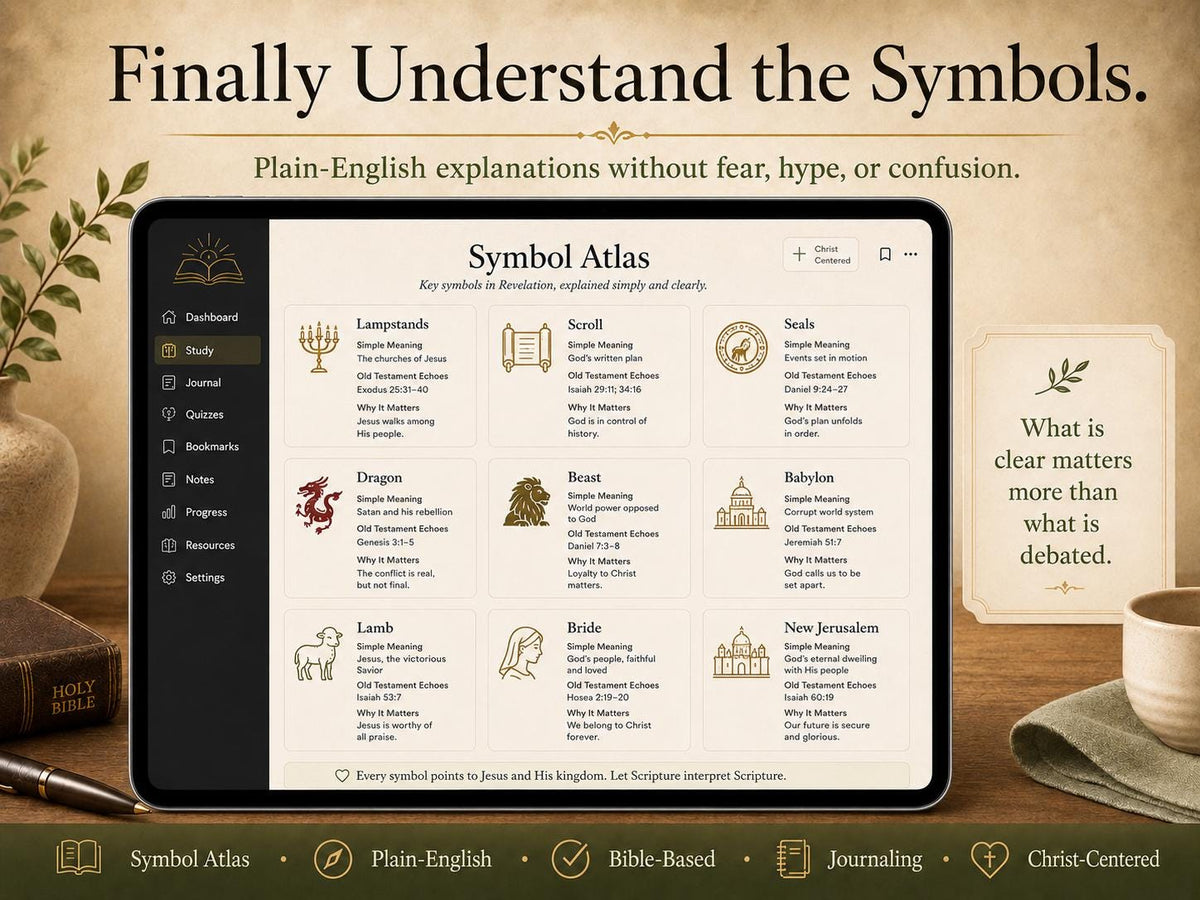Open the Scroll card title

[585, 324]
